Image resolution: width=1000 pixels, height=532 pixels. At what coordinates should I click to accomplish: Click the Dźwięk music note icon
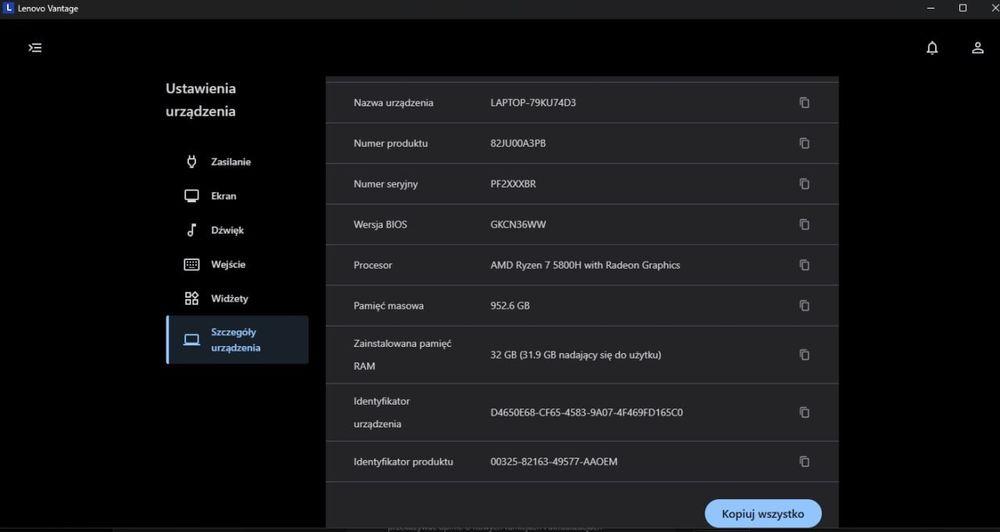[x=191, y=230]
